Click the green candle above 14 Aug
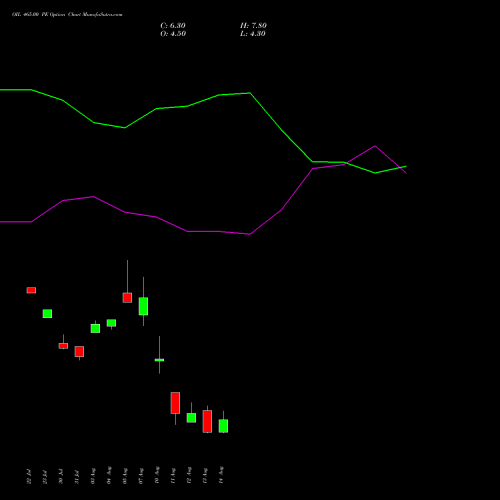Viewport: 500px width, 500px height. point(223,426)
